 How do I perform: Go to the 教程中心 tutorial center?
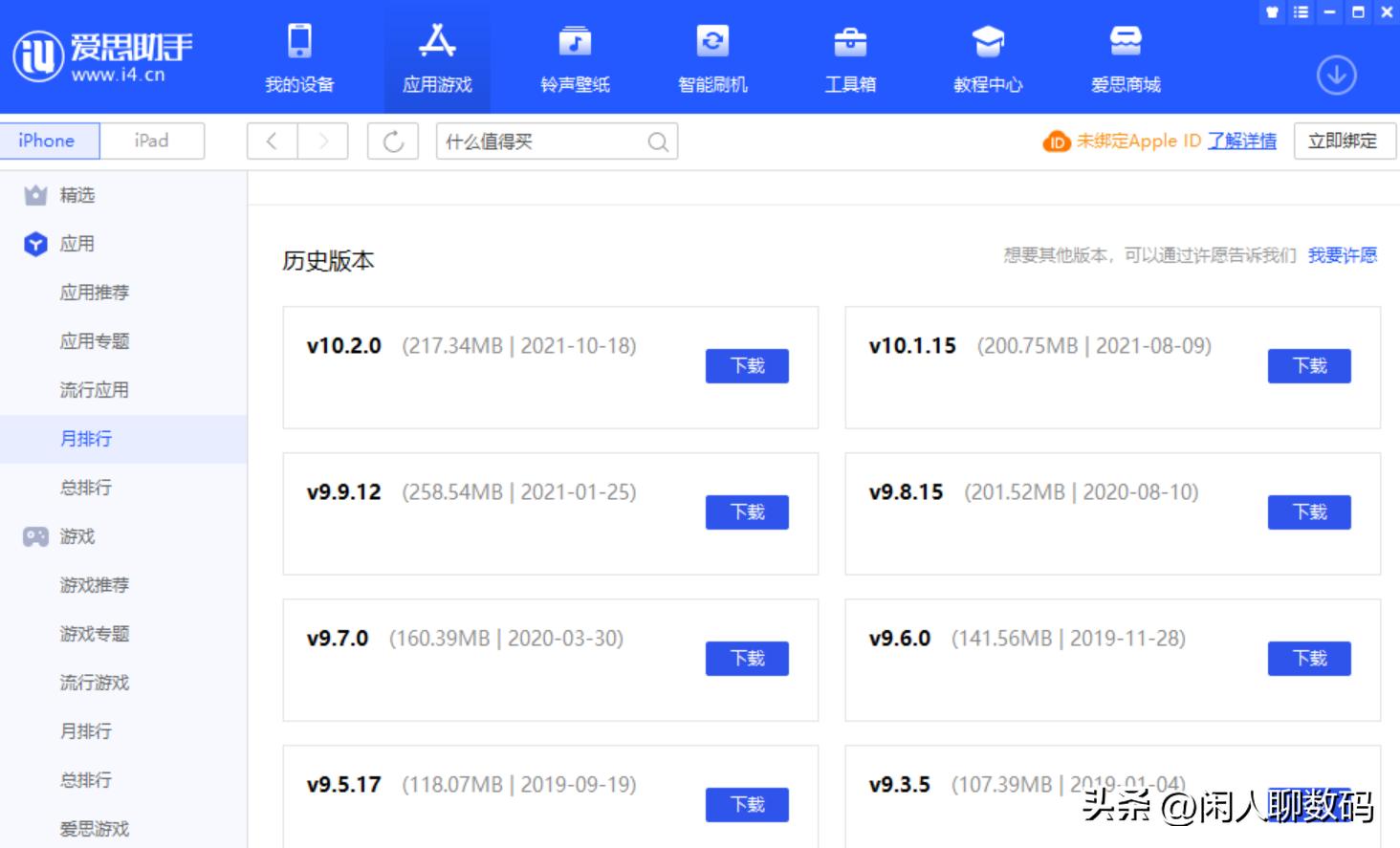coord(987,57)
